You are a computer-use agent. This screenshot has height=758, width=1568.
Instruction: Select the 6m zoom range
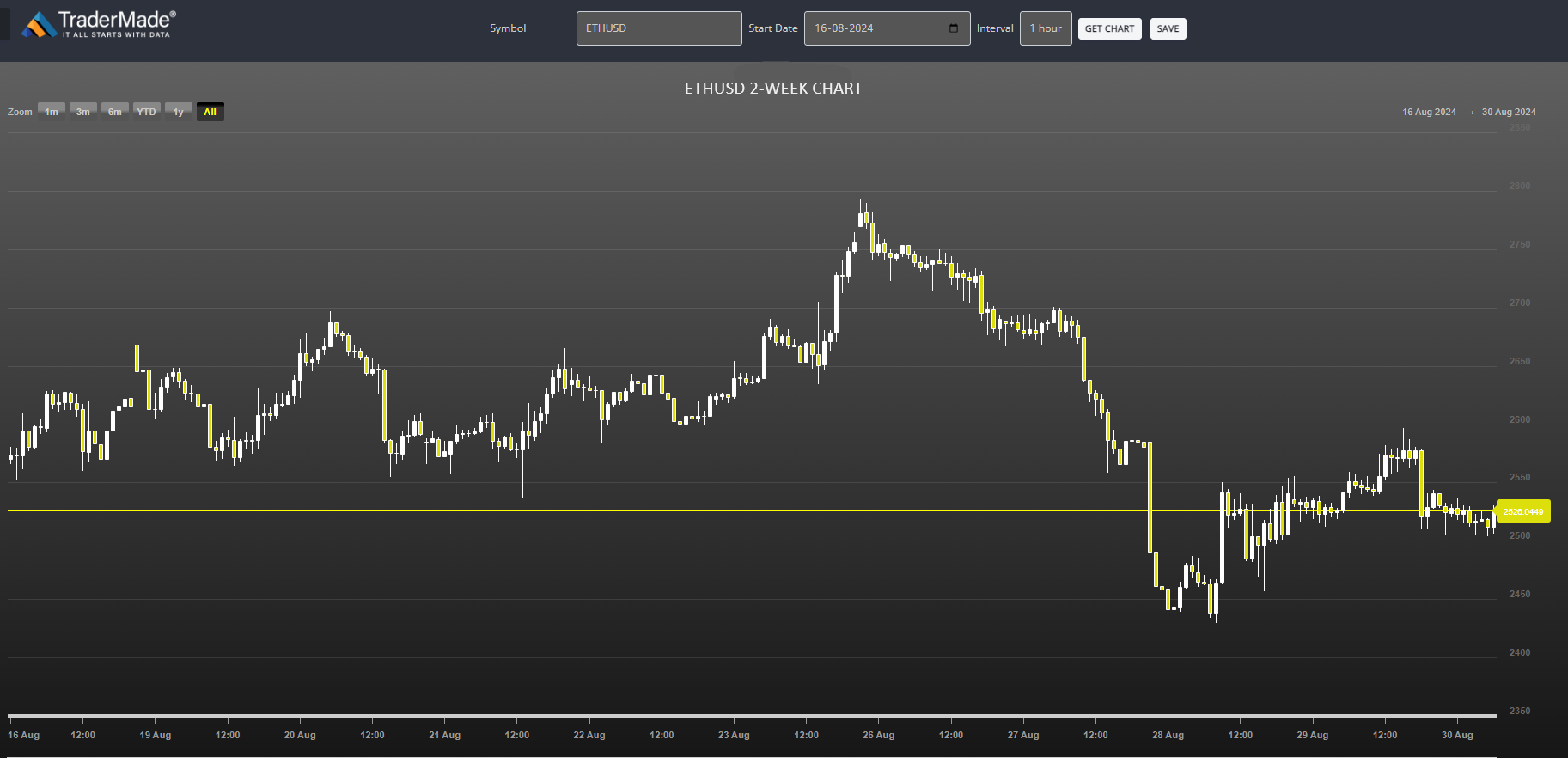[115, 112]
